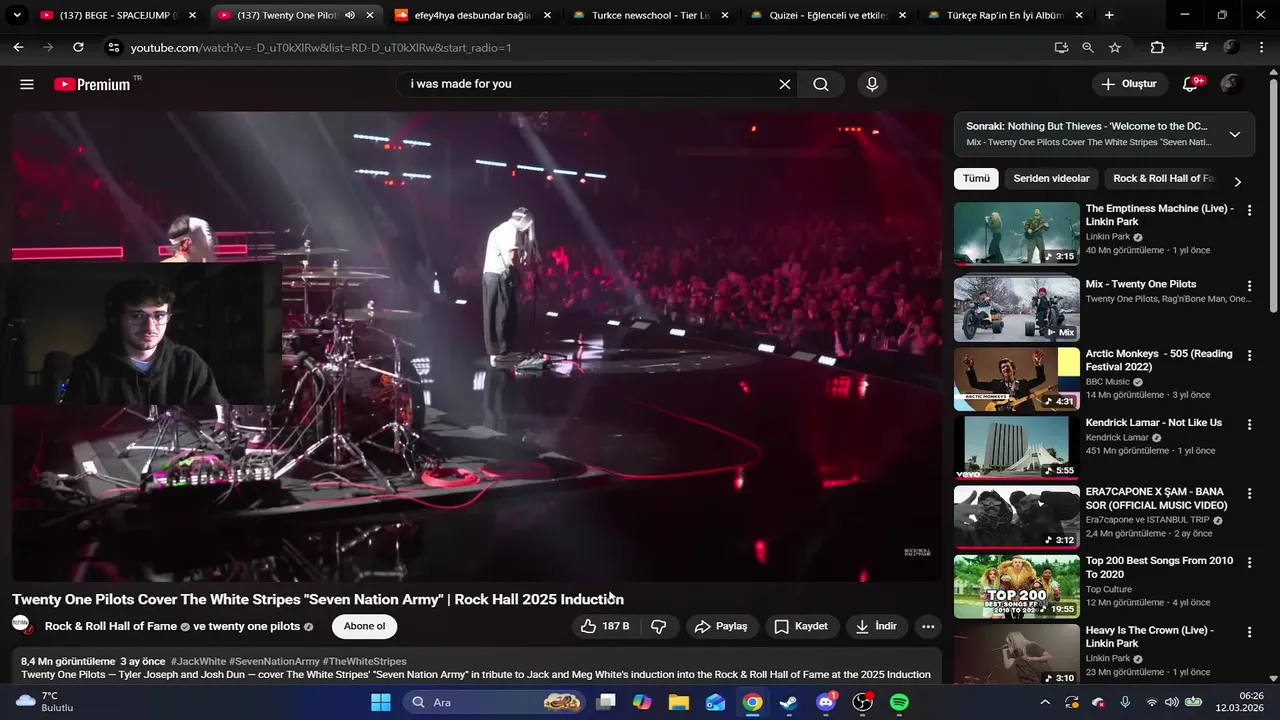Open Spotify from the taskbar
This screenshot has height=720, width=1280.
point(899,702)
